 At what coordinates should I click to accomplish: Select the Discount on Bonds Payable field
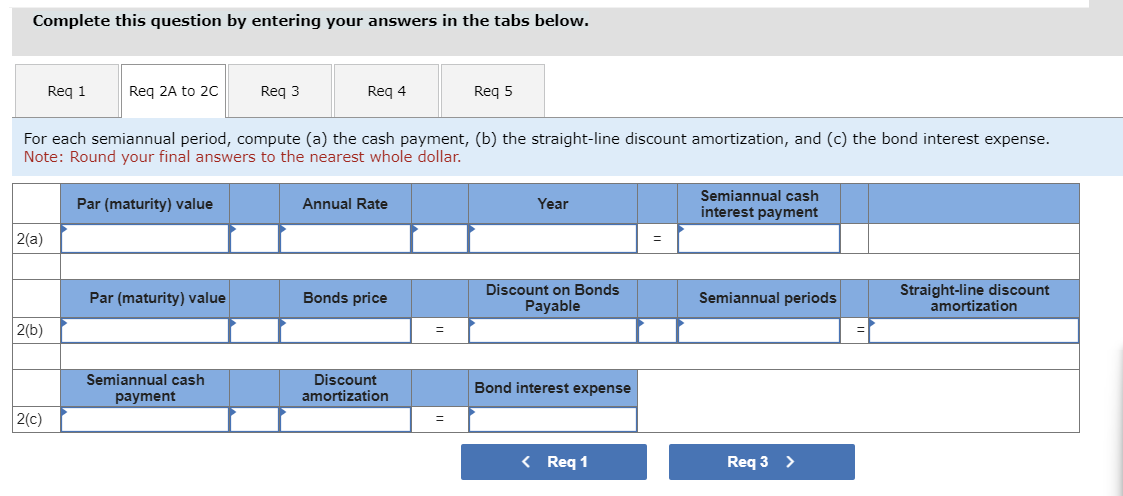coord(552,330)
